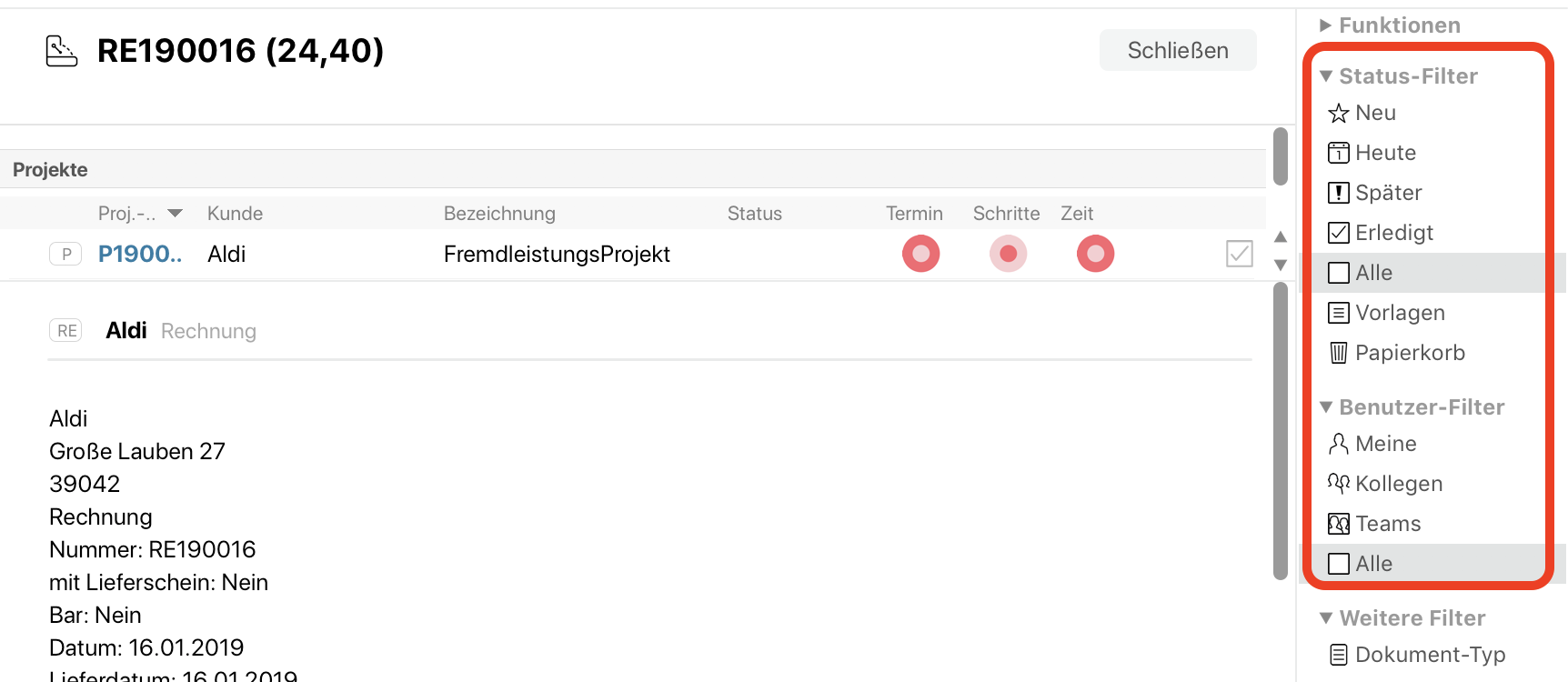The image size is (1568, 682).
Task: Expand the Funktionen section
Action: [x=1326, y=25]
